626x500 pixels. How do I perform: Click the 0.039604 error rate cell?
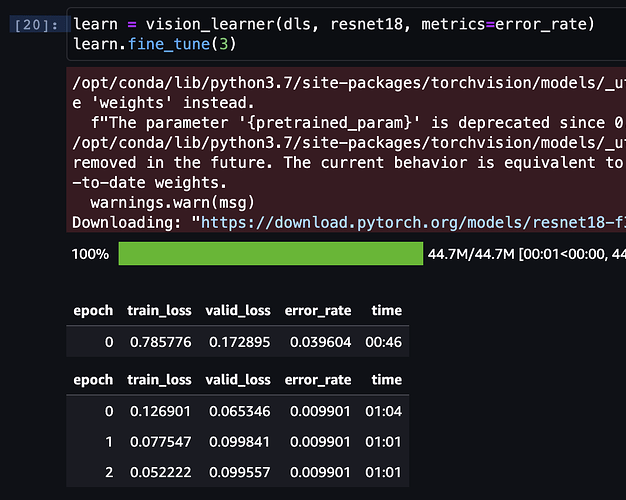[x=318, y=343]
